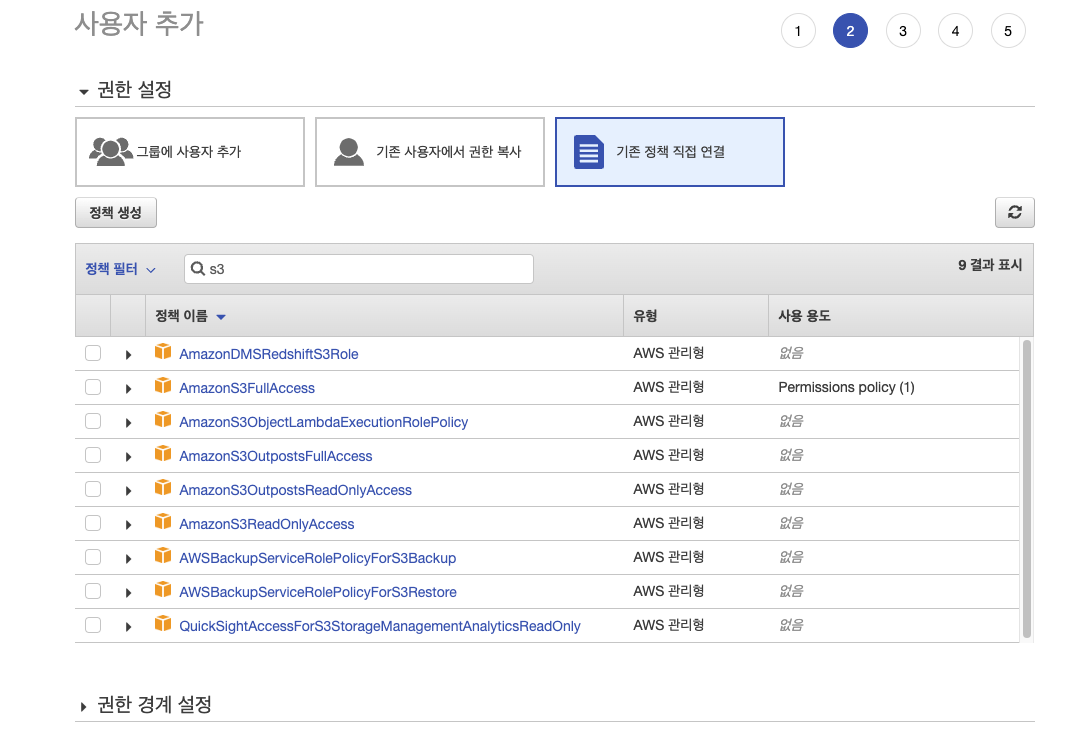Open QuickSightAccessForS3StorageManagementAnalyticsReadOnly link
Image resolution: width=1086 pixels, height=740 pixels.
(x=380, y=626)
